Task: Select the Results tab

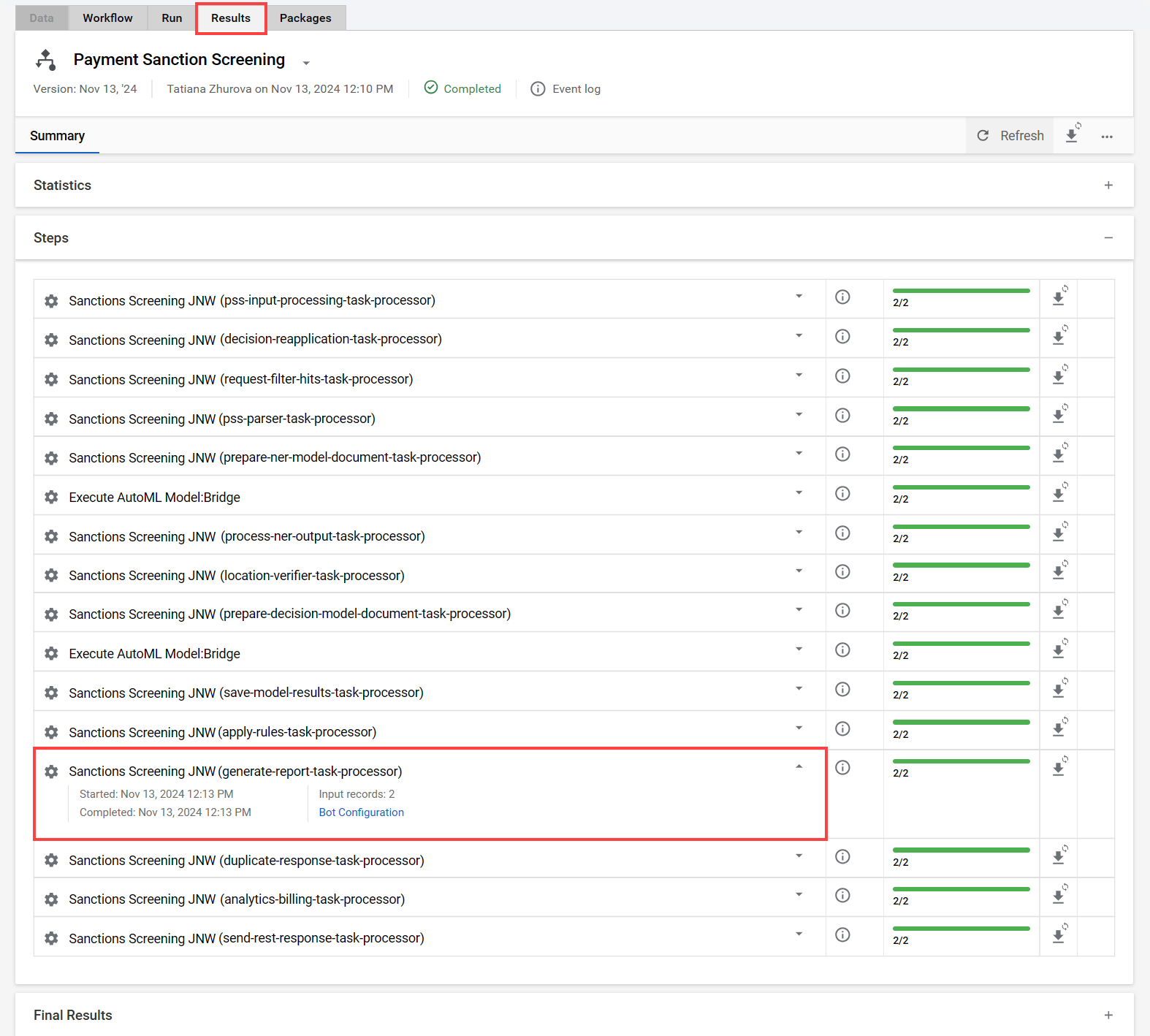Action: (x=231, y=18)
